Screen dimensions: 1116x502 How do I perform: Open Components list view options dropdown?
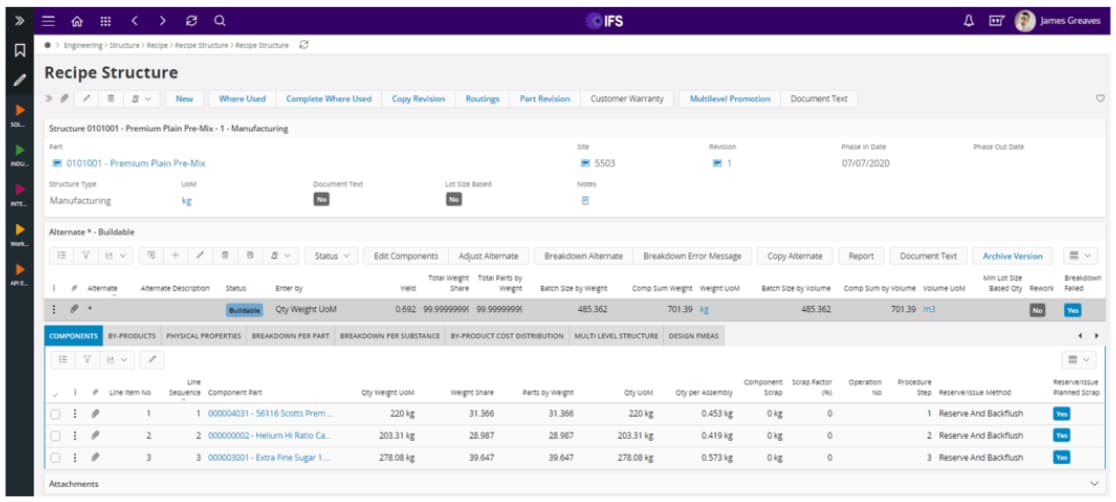pos(1080,360)
